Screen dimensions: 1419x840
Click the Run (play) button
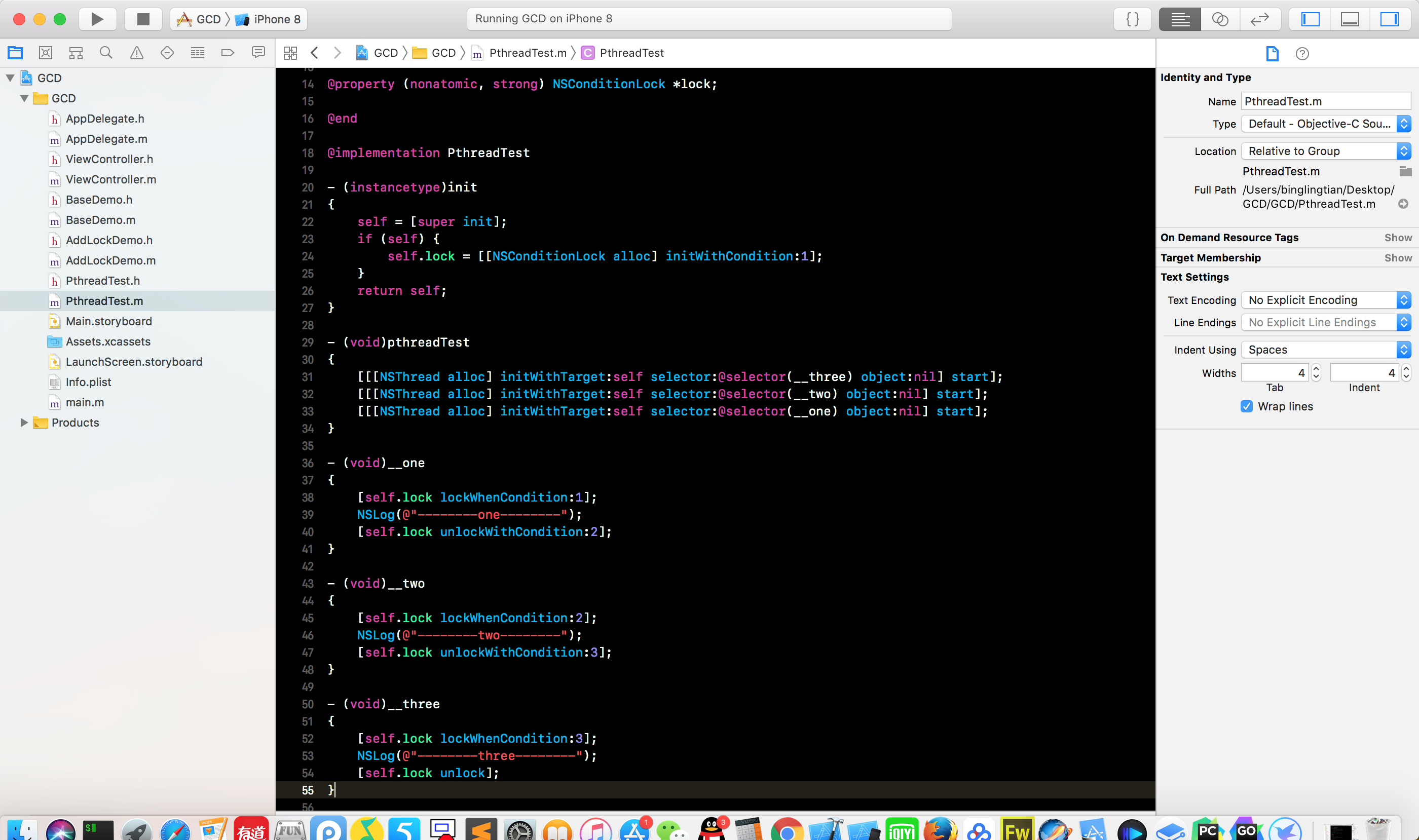97,19
